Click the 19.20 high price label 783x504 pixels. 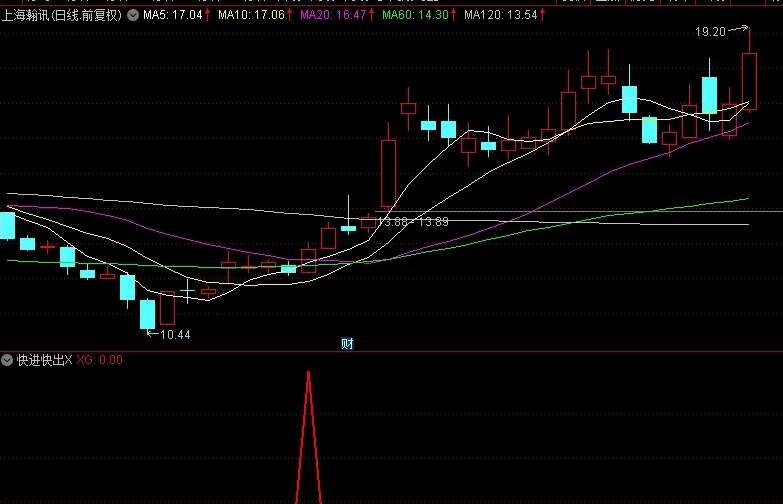coord(710,32)
